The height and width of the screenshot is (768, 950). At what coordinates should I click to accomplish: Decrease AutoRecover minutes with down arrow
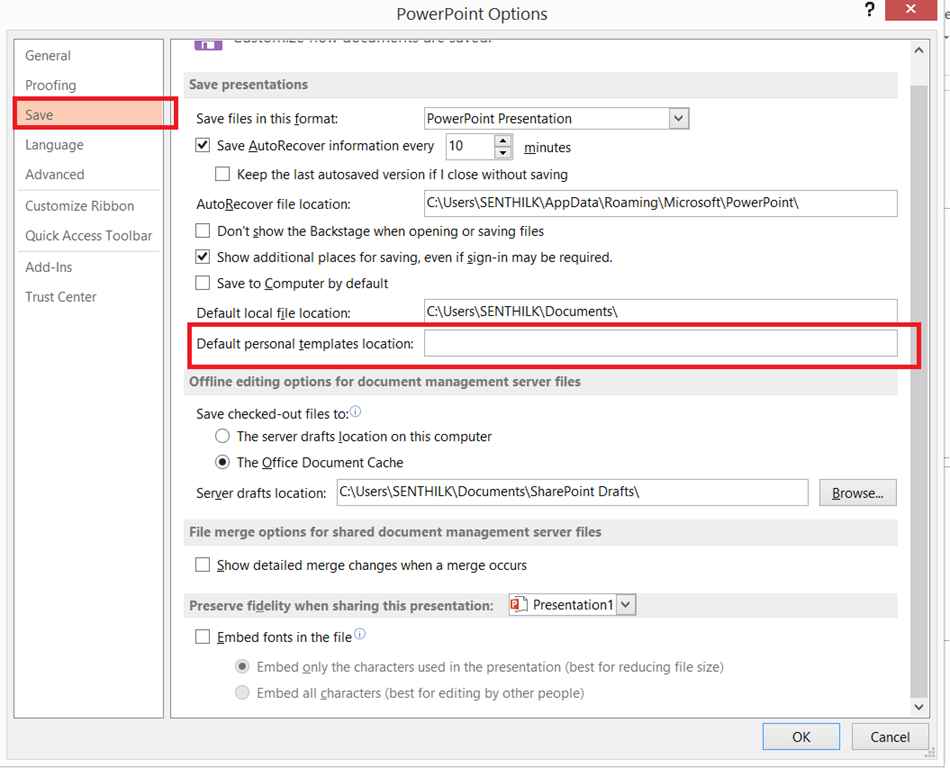pyautogui.click(x=503, y=153)
